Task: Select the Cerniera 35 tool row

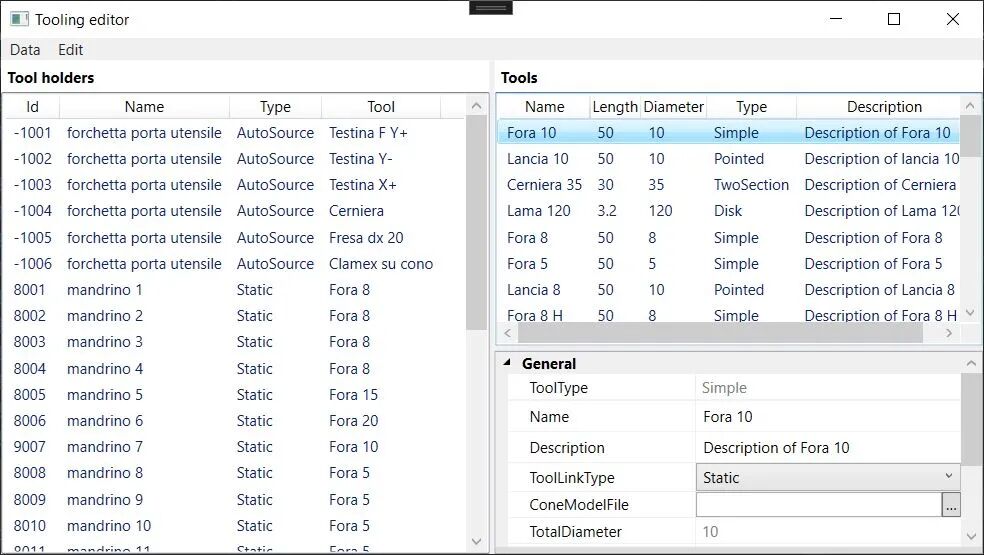Action: pyautogui.click(x=729, y=185)
